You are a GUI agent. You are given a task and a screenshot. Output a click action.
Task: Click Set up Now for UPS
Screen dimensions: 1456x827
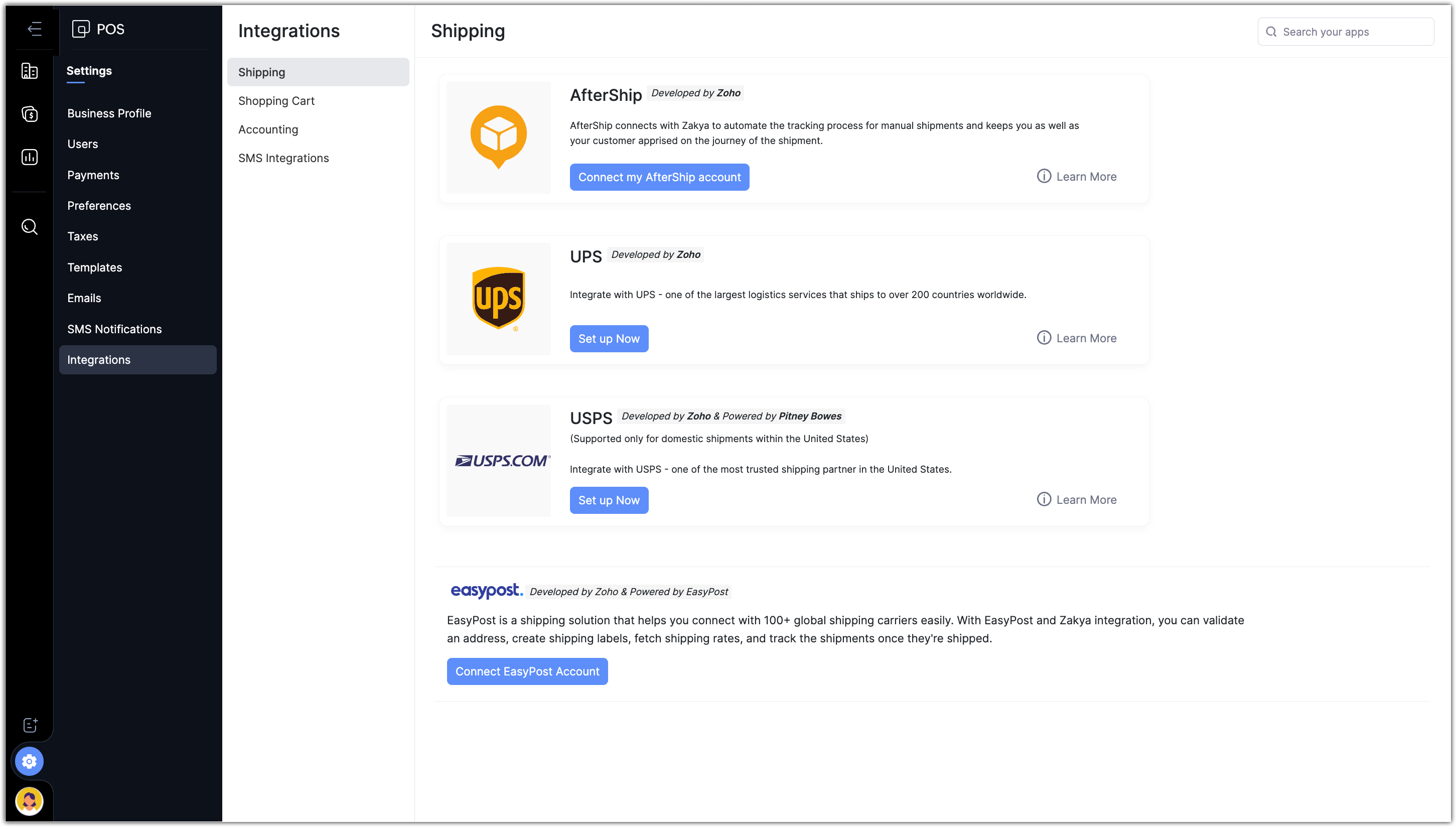[609, 339]
